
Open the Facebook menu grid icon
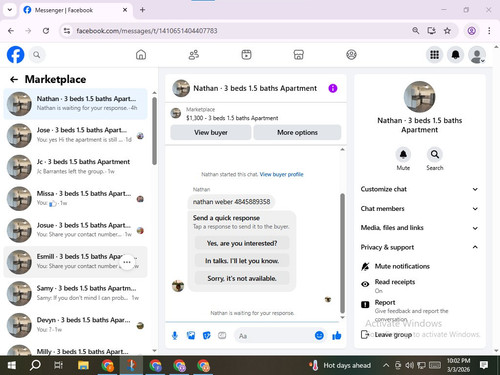click(434, 55)
